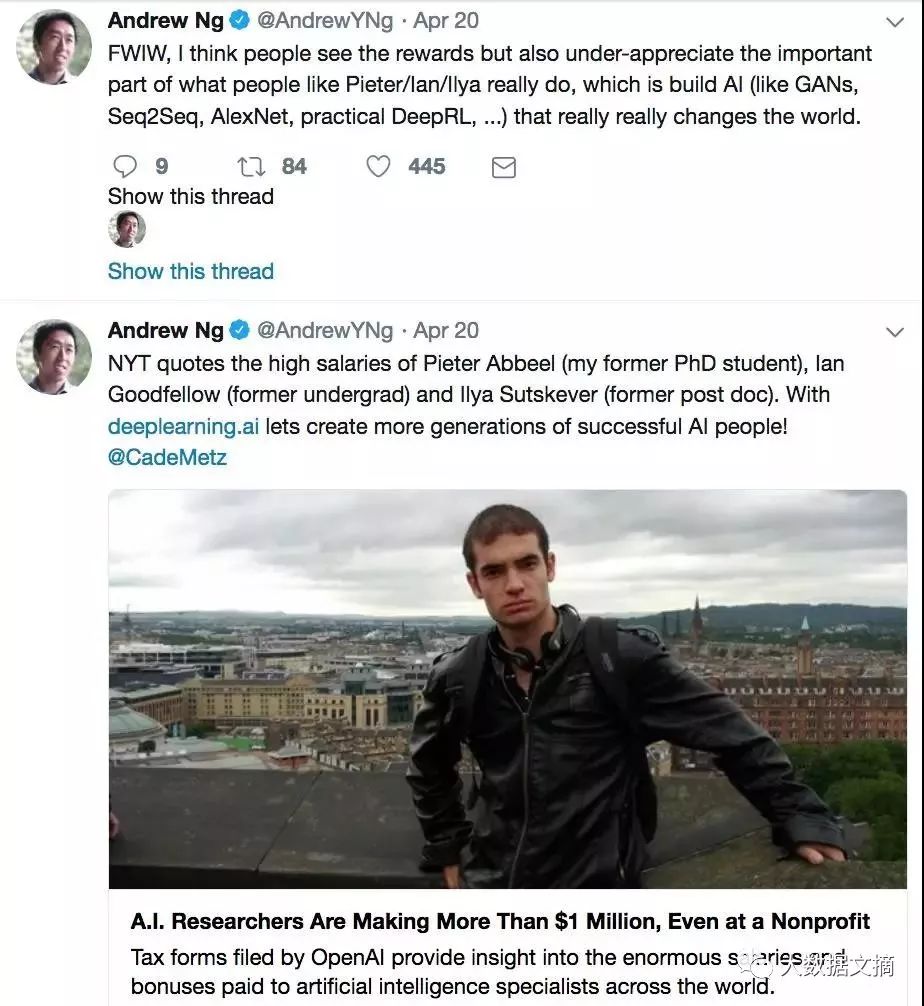The image size is (924, 1006).
Task: Open the @CadeMetz mention
Action: (167, 458)
